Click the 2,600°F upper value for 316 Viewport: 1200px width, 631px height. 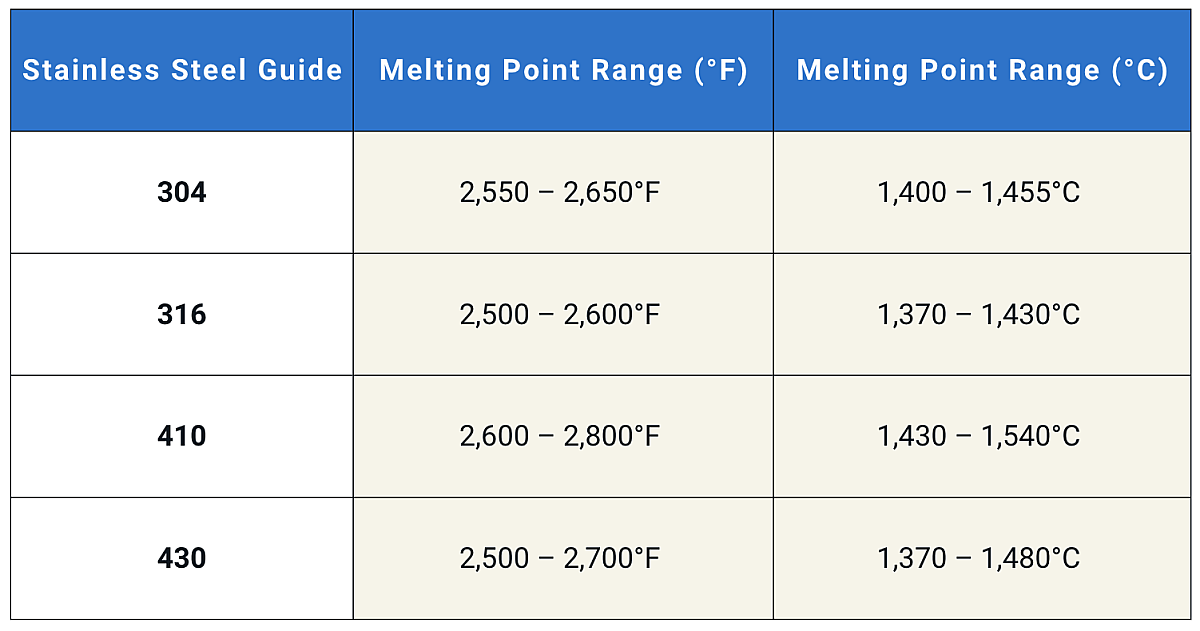coord(612,315)
